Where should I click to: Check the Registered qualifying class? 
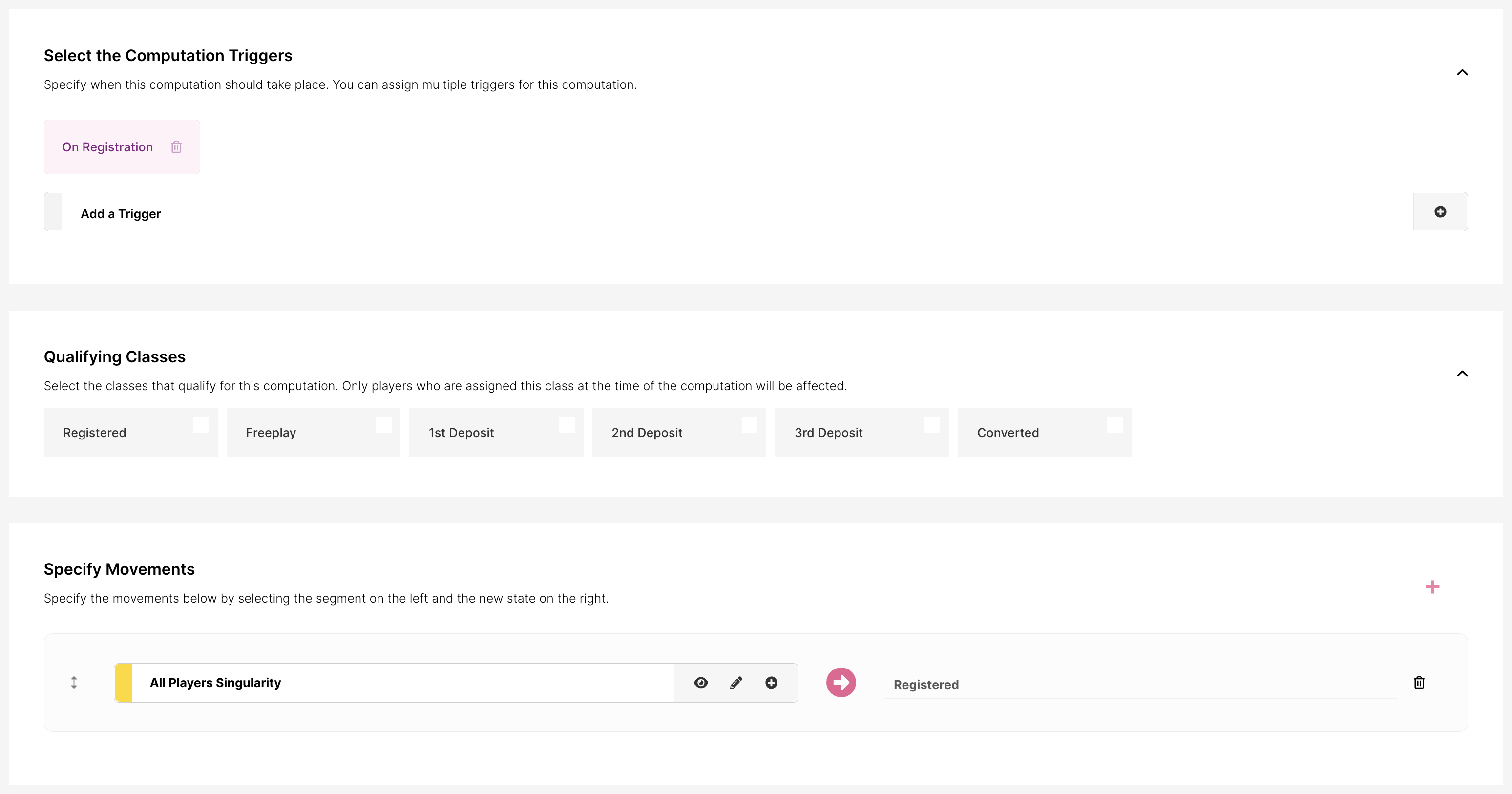[201, 424]
